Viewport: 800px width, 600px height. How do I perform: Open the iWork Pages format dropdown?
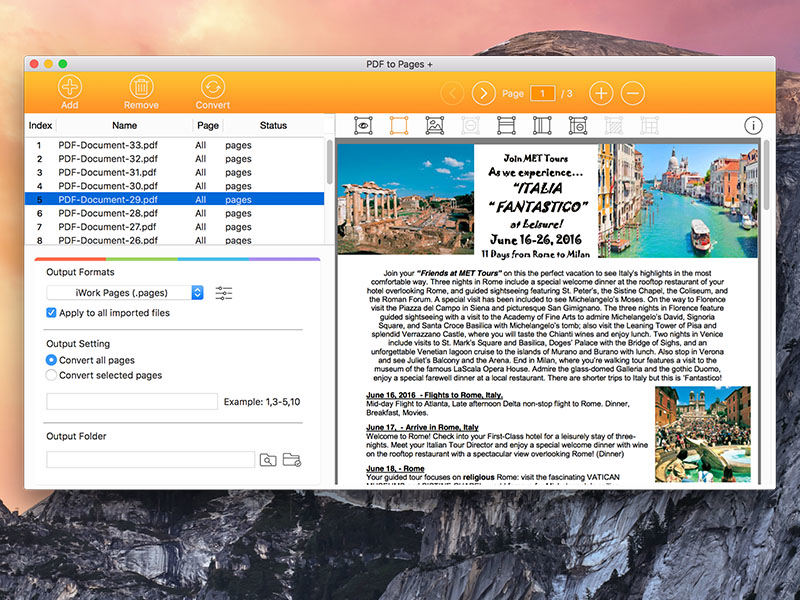coord(125,293)
